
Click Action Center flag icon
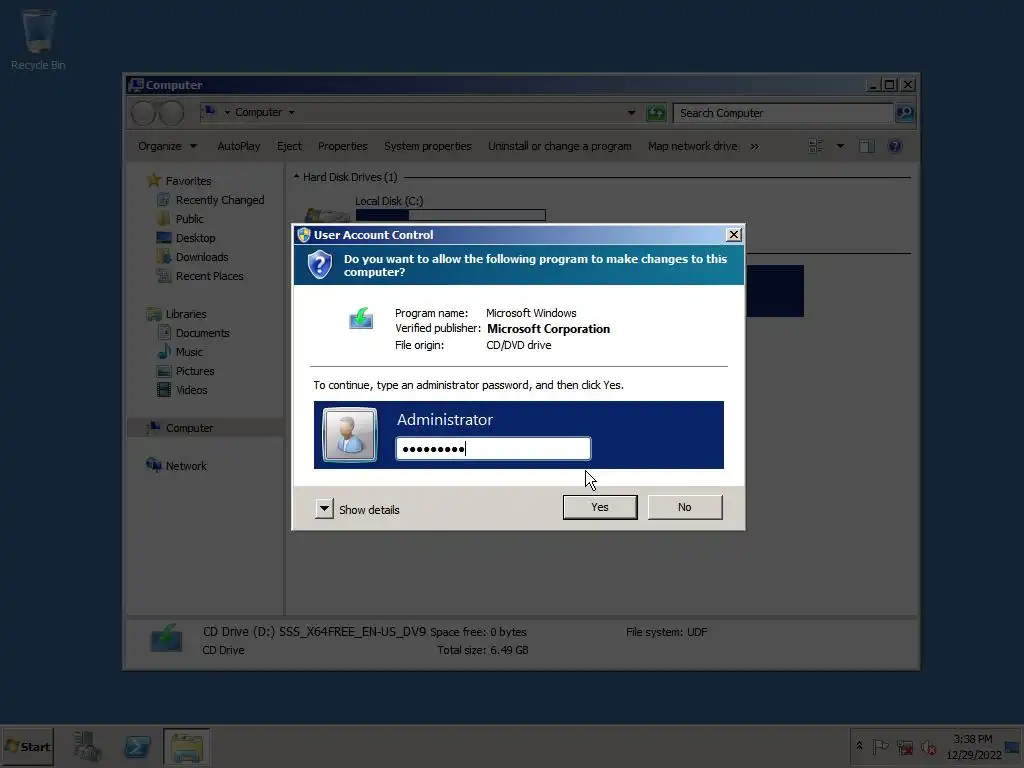880,746
